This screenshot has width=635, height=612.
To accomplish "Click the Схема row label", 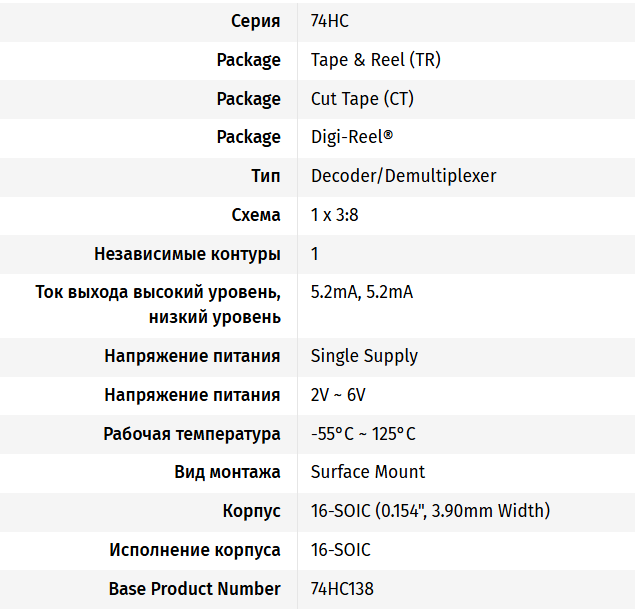I will pyautogui.click(x=255, y=215).
